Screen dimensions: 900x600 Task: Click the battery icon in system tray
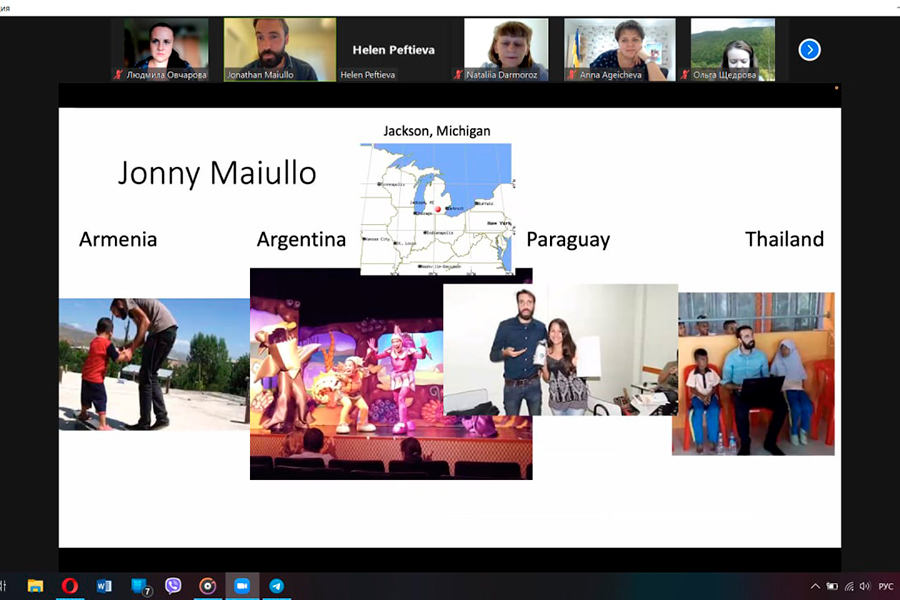(x=832, y=586)
